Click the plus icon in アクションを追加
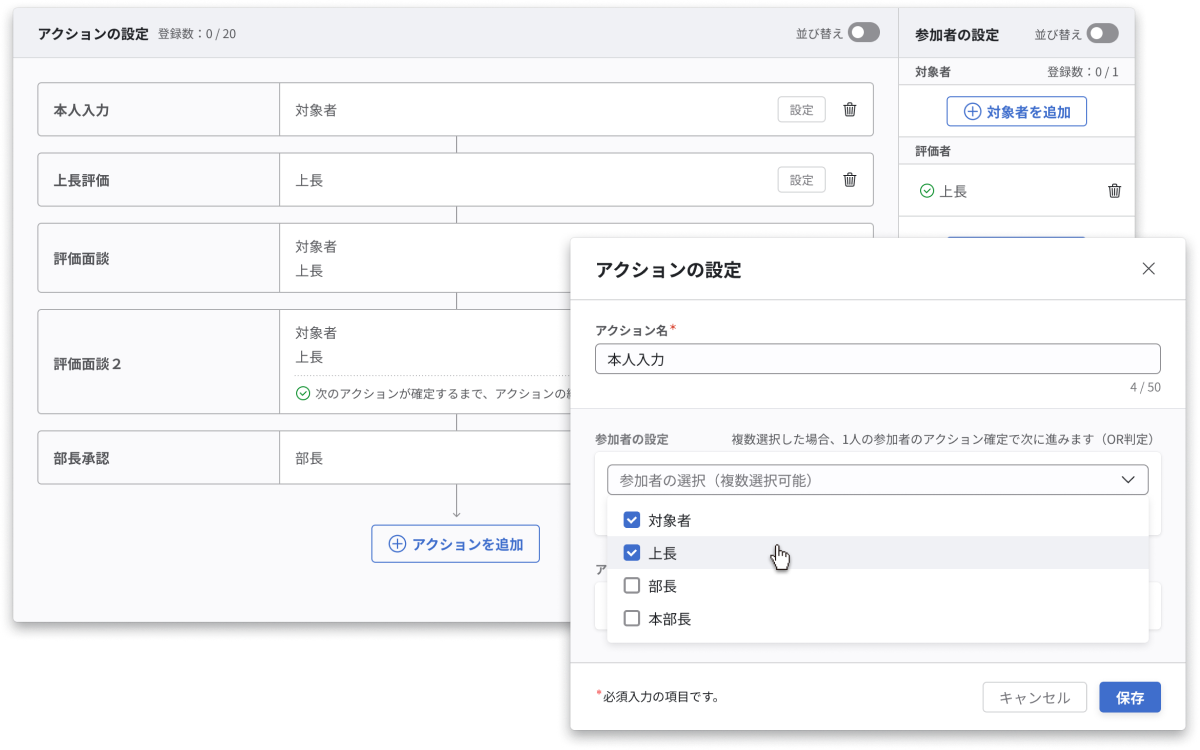Screen dimensions: 1200x750 [x=397, y=544]
